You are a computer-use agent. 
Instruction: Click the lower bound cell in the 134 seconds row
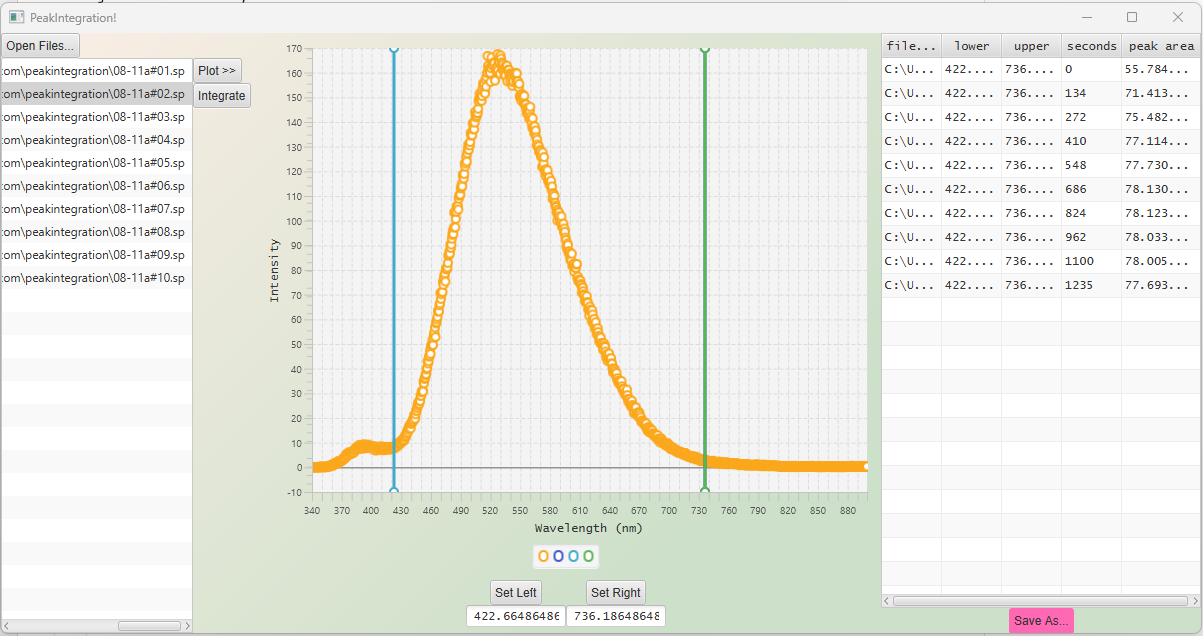pyautogui.click(x=971, y=93)
